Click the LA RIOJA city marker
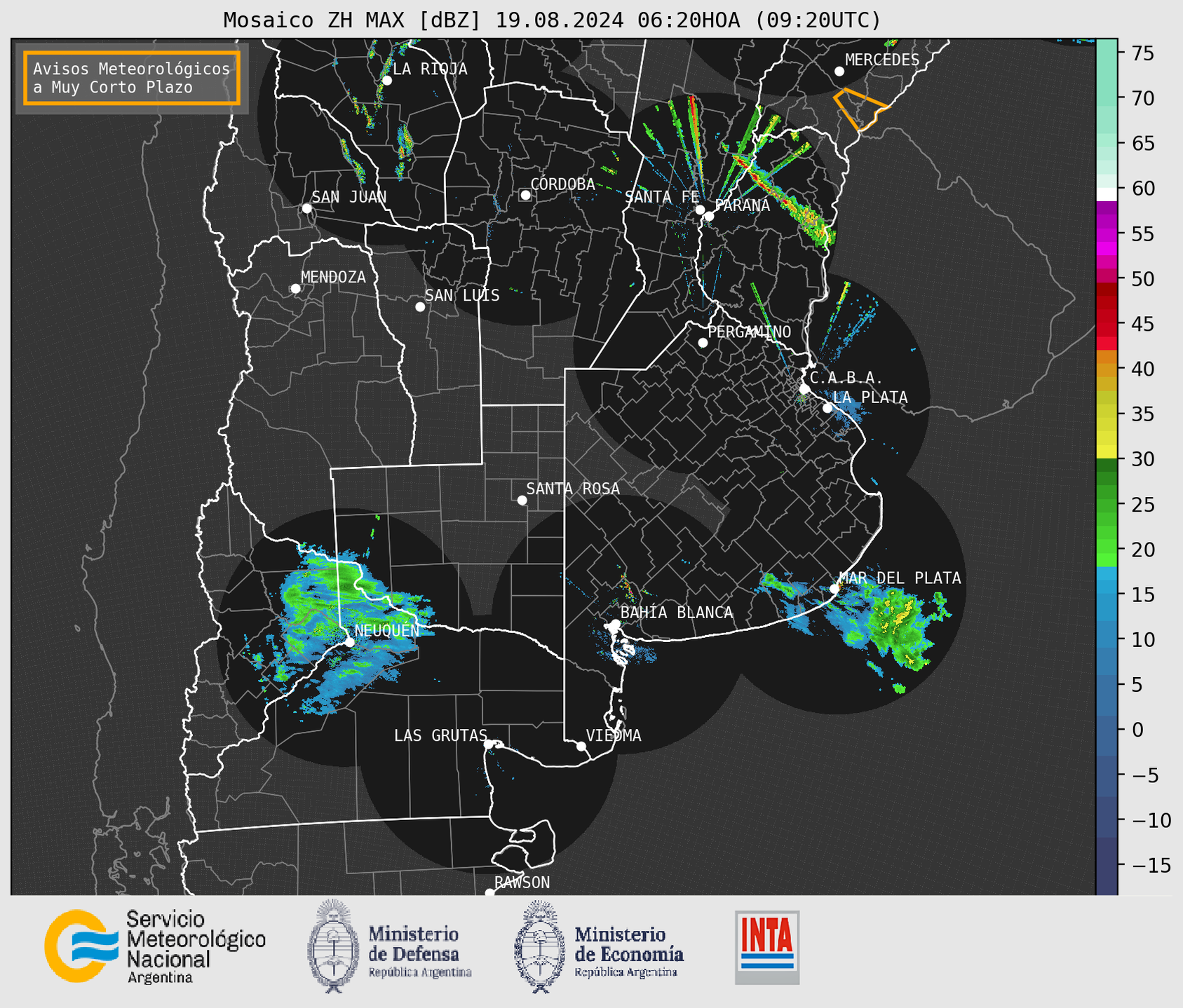 click(386, 81)
